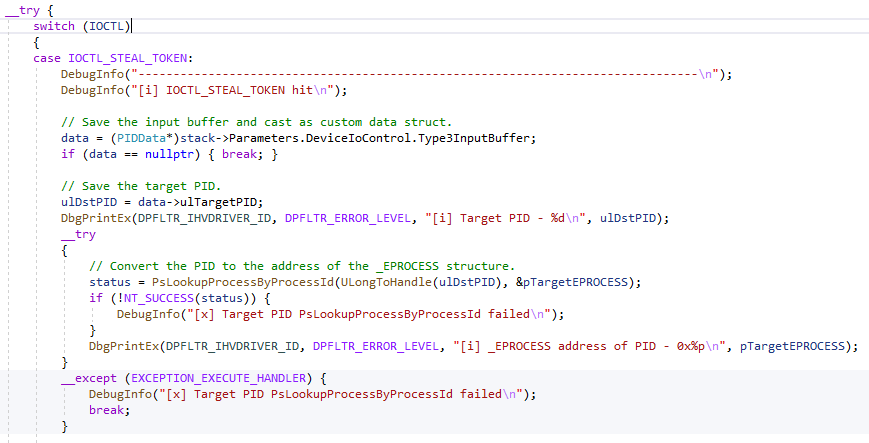
Task: Click &pTargetEPROCESS argument in lookup call
Action: (x=571, y=282)
